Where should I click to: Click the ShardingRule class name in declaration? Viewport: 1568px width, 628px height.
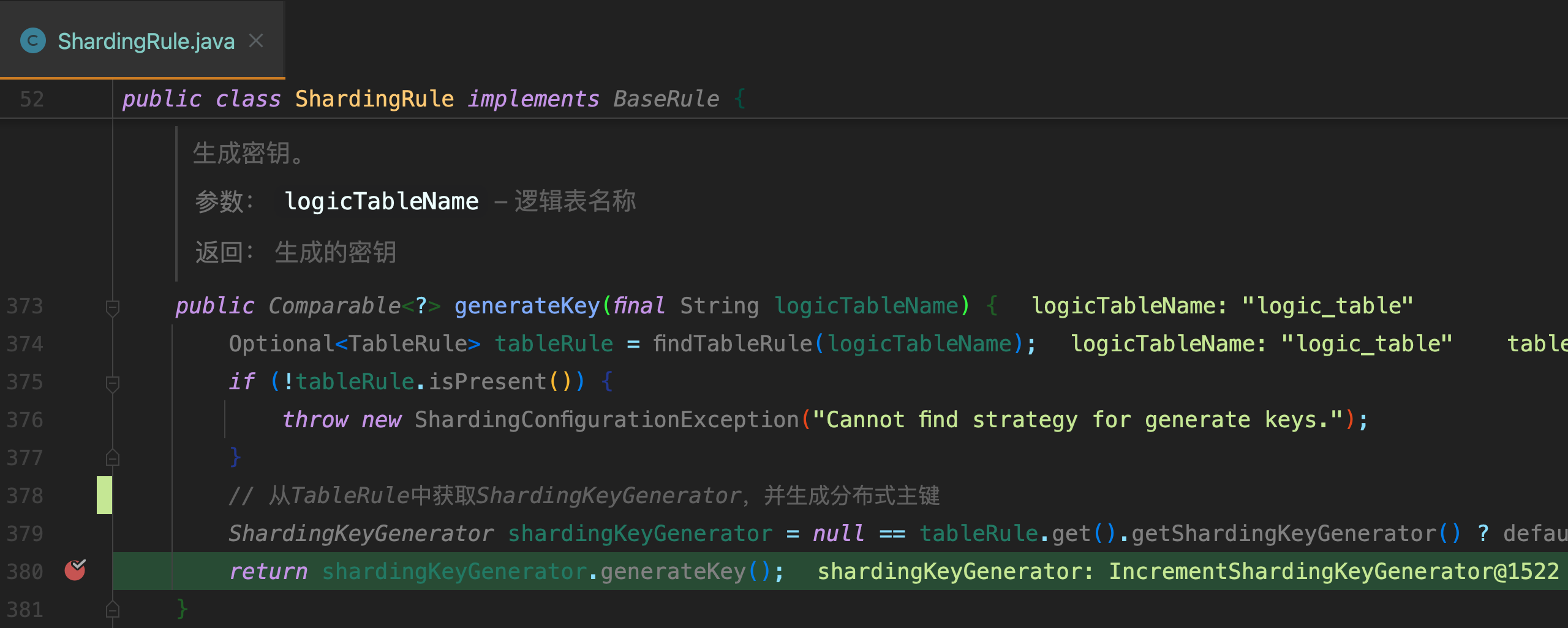(374, 99)
